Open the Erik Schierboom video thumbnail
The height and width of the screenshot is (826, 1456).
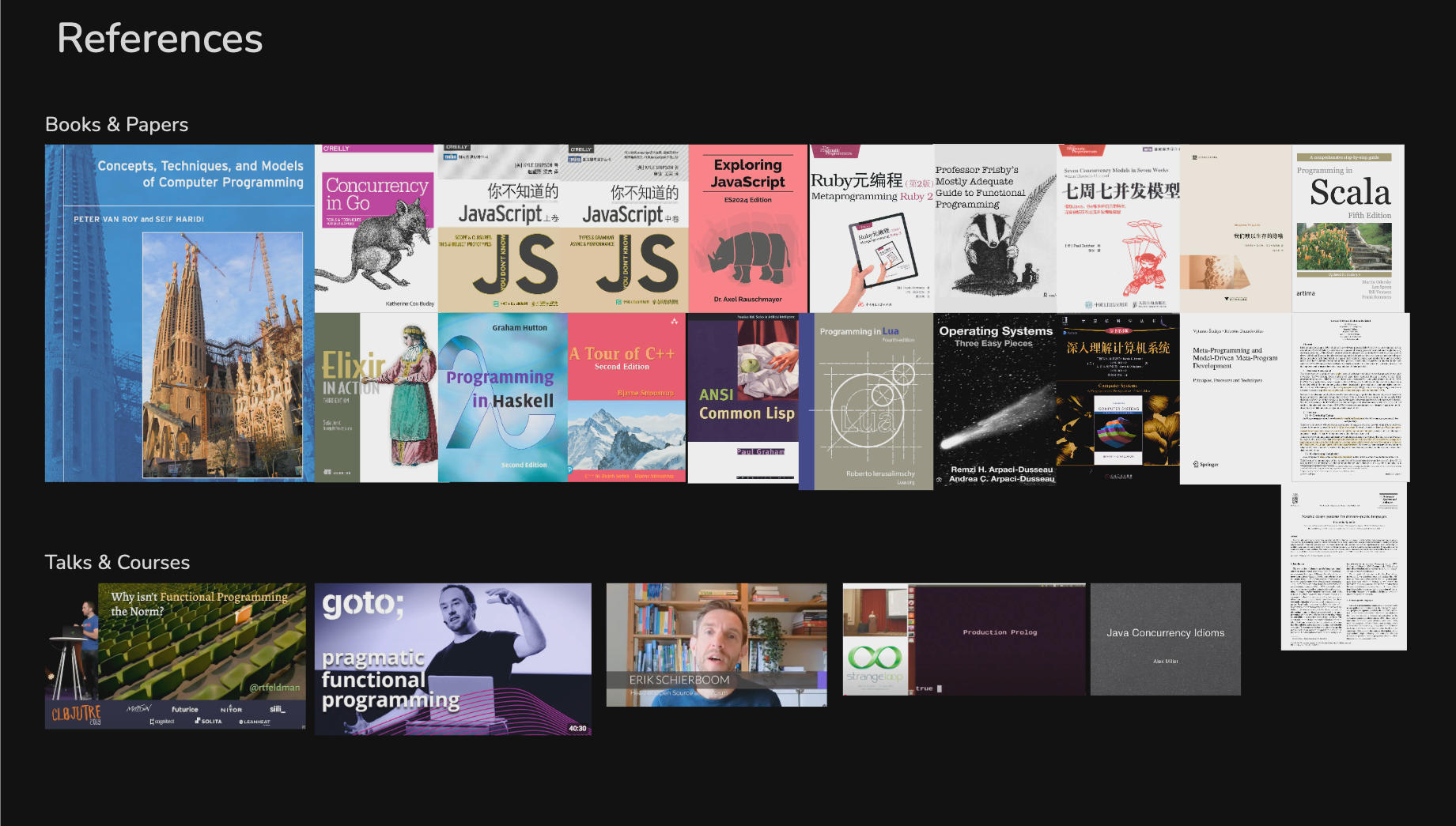pos(717,645)
